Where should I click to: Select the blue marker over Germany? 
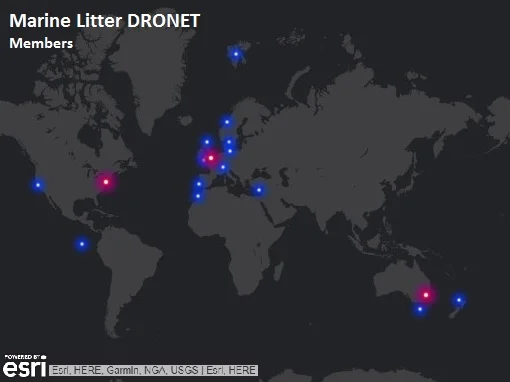click(230, 151)
